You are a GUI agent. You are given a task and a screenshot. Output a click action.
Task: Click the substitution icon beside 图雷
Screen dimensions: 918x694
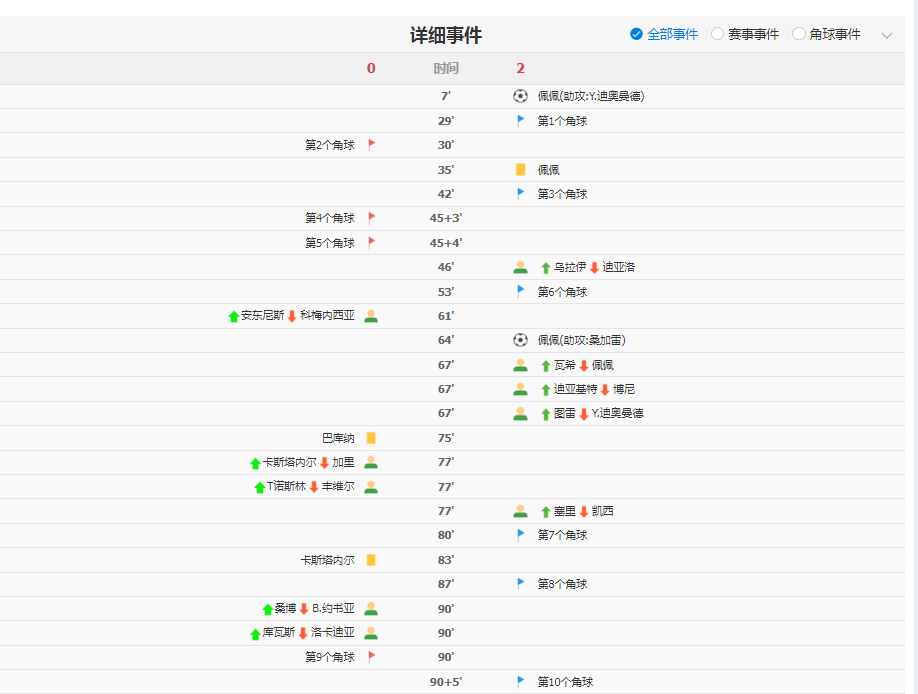(x=520, y=413)
